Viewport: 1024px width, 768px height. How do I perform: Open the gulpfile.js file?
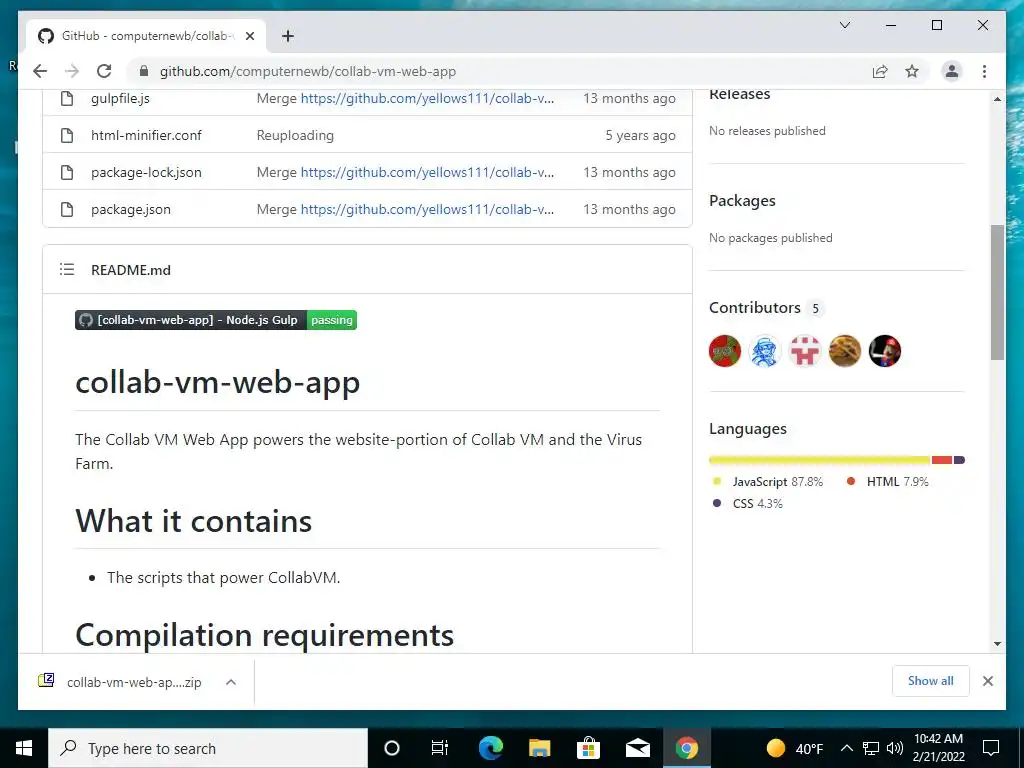pyautogui.click(x=120, y=98)
